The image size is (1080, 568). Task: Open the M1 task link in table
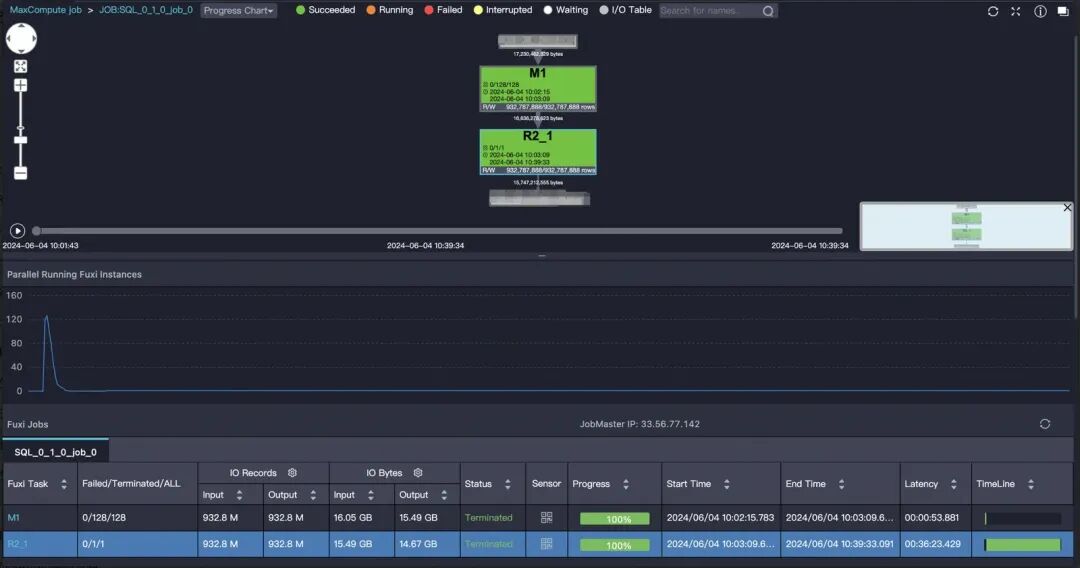coord(13,518)
